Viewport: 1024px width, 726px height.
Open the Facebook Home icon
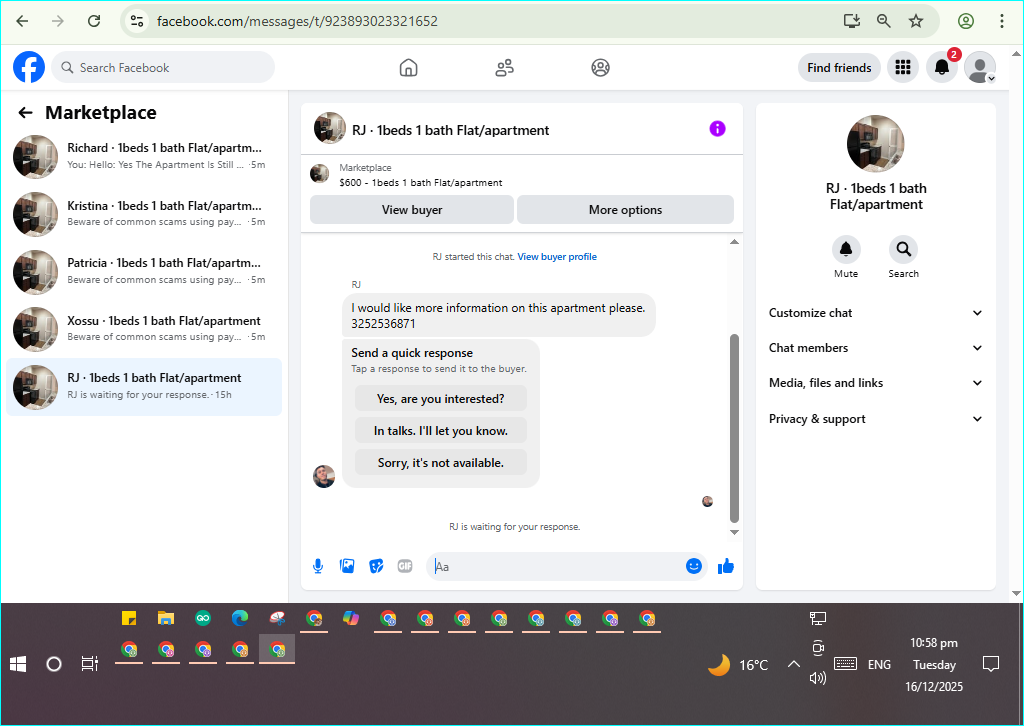pyautogui.click(x=408, y=67)
